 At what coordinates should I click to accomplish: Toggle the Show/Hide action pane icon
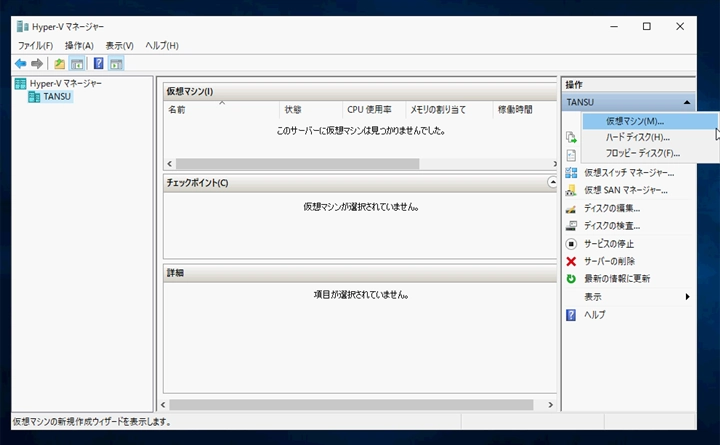coord(116,63)
